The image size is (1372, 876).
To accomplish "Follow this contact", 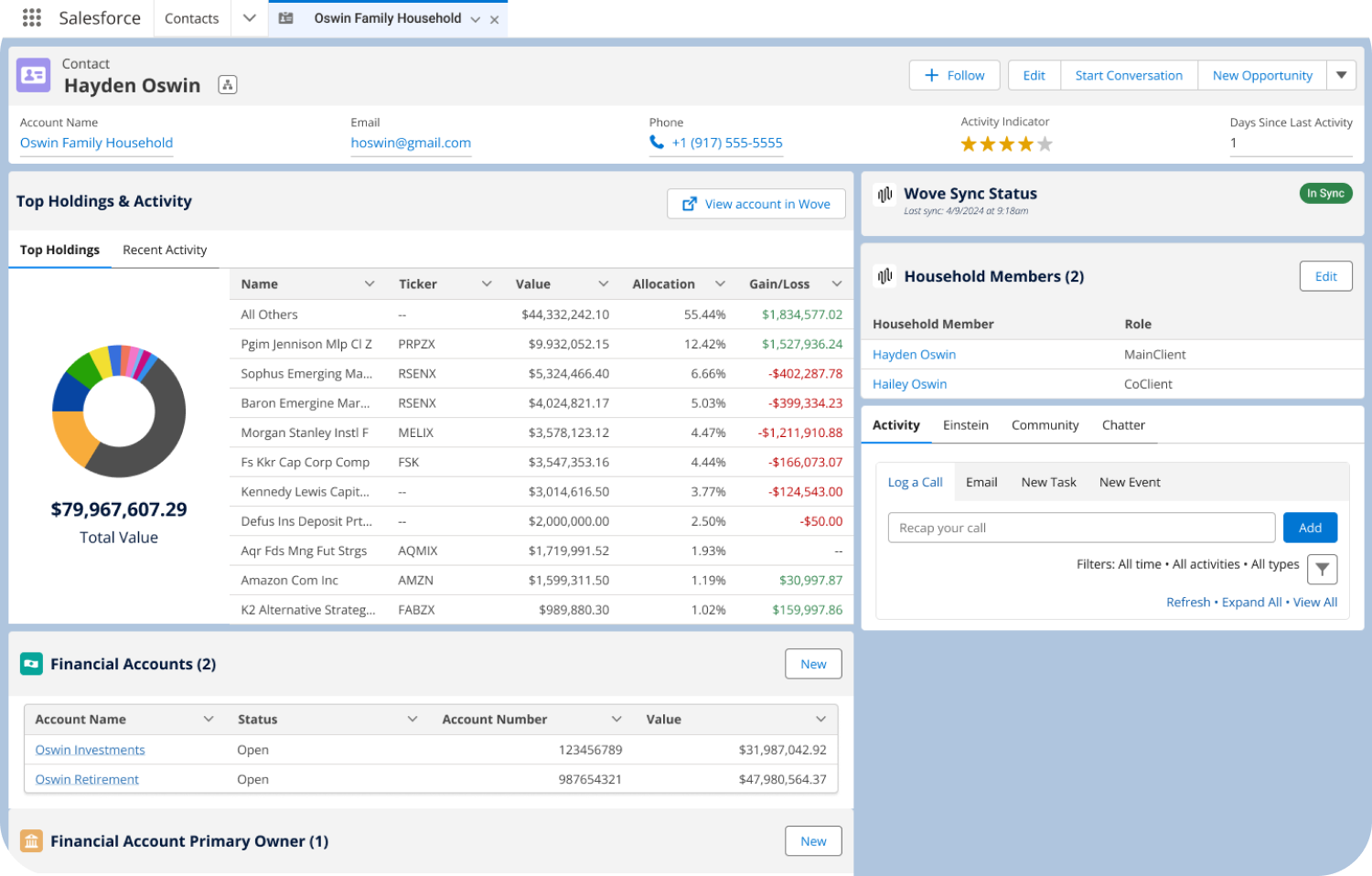I will [x=955, y=75].
